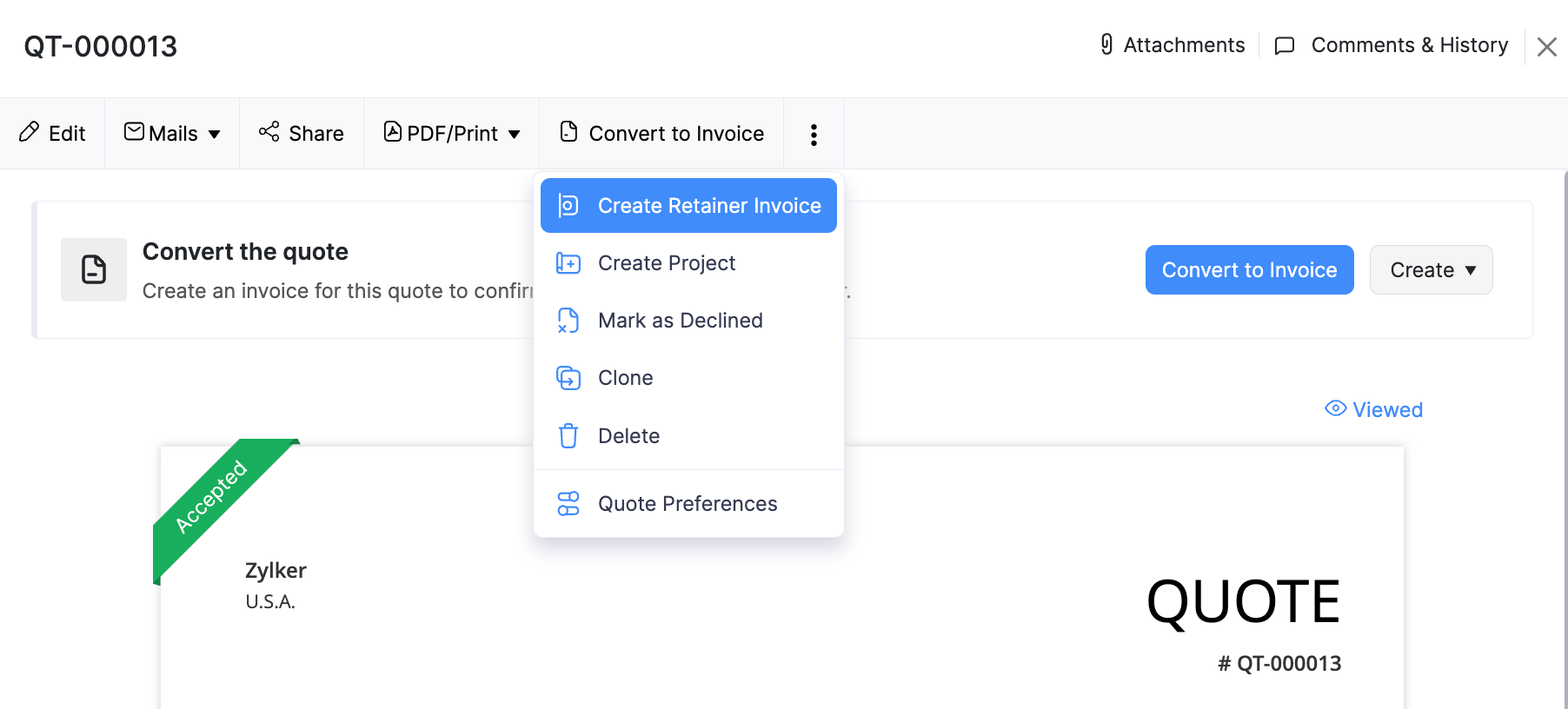Screen dimensions: 1568x709
Task: Close the QT-000013 quote view
Action: (1547, 47)
